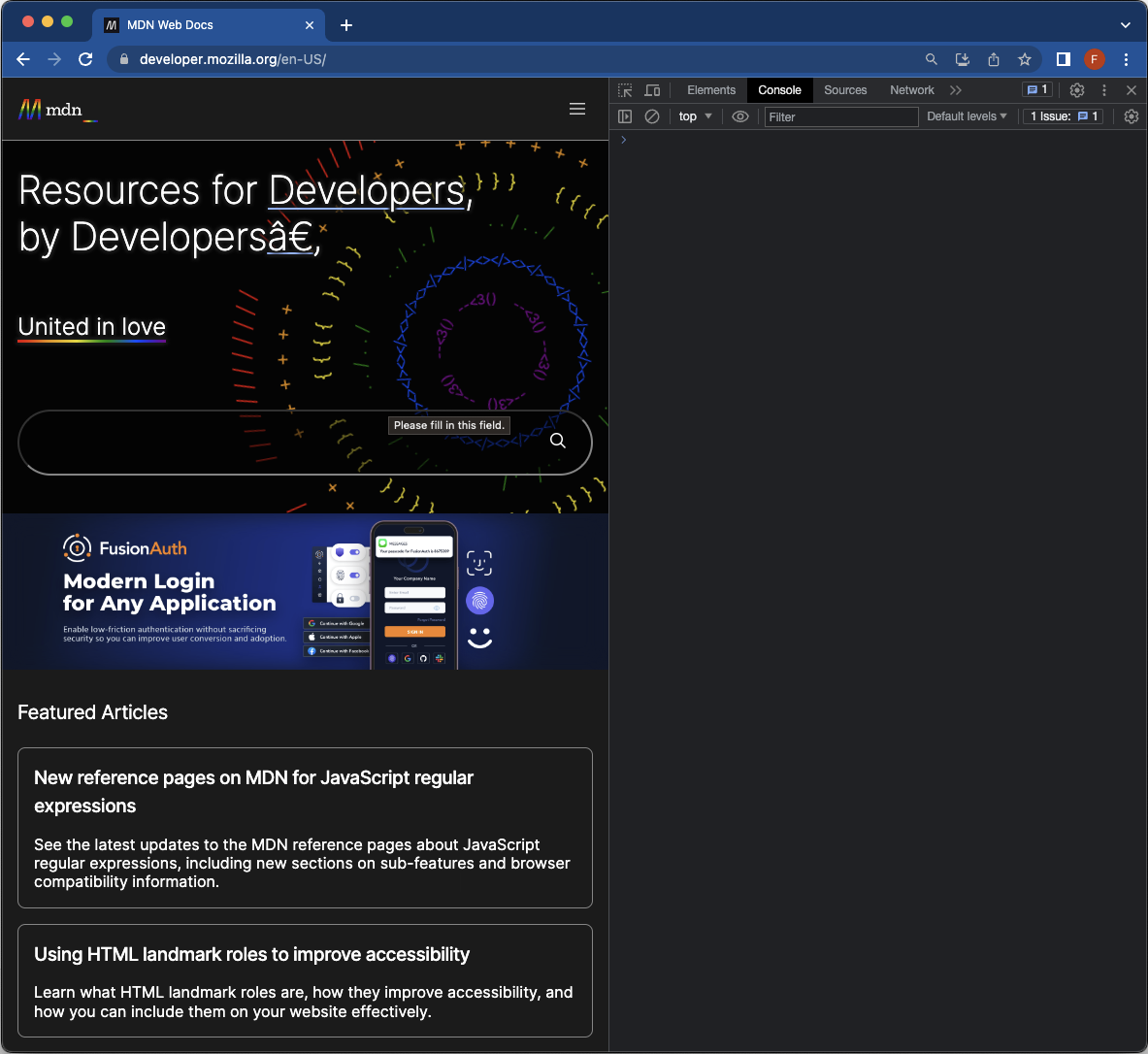This screenshot has width=1148, height=1054.
Task: Close the DevTools panel
Action: coord(1132,90)
